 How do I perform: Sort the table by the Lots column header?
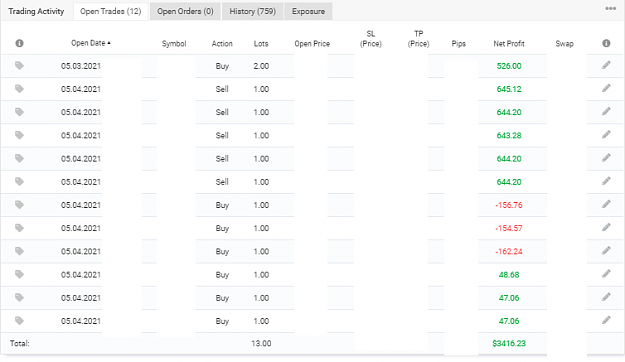pyautogui.click(x=261, y=43)
